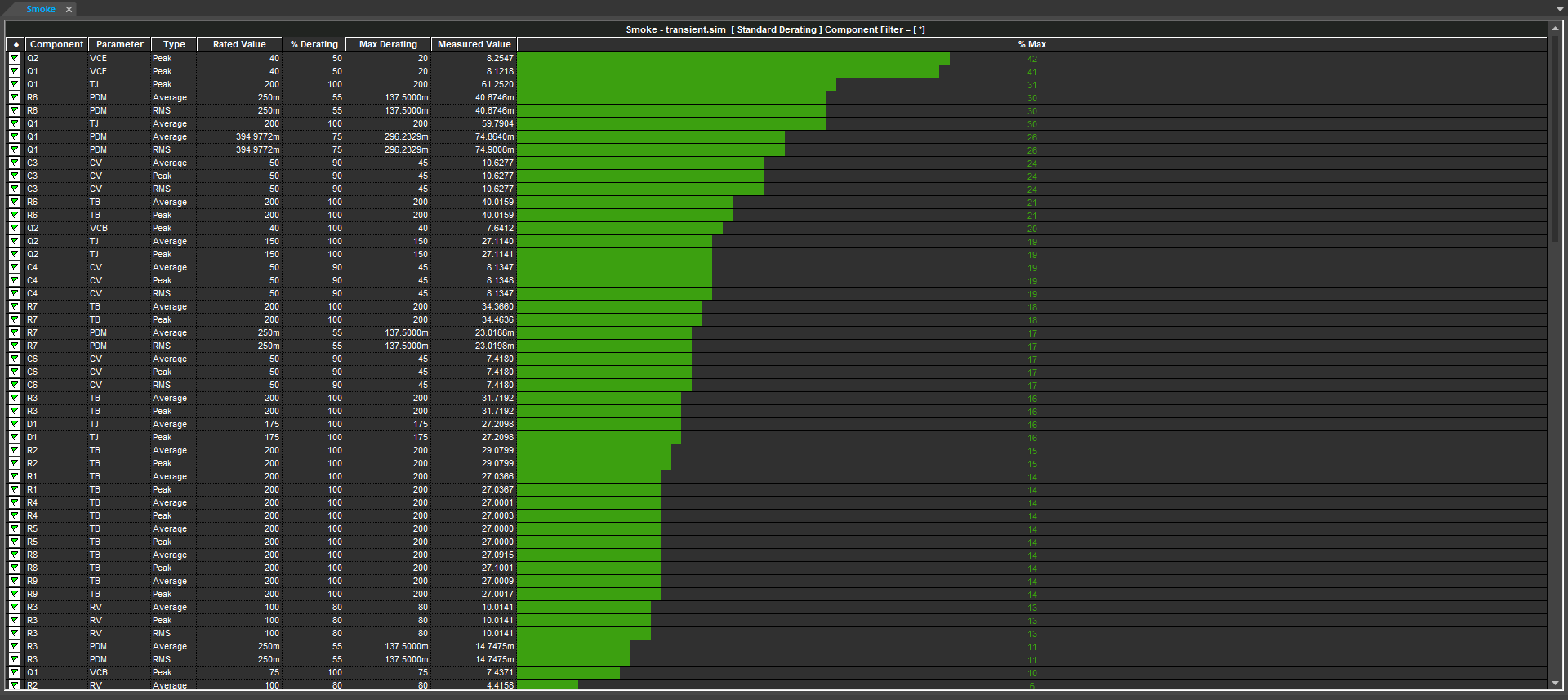Click the green bar for Q2 VCE Peak

[733, 59]
